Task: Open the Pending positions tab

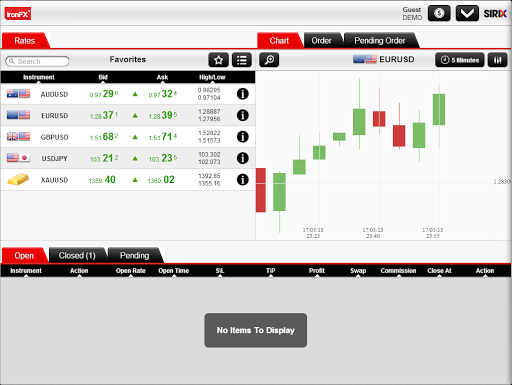Action: point(135,256)
